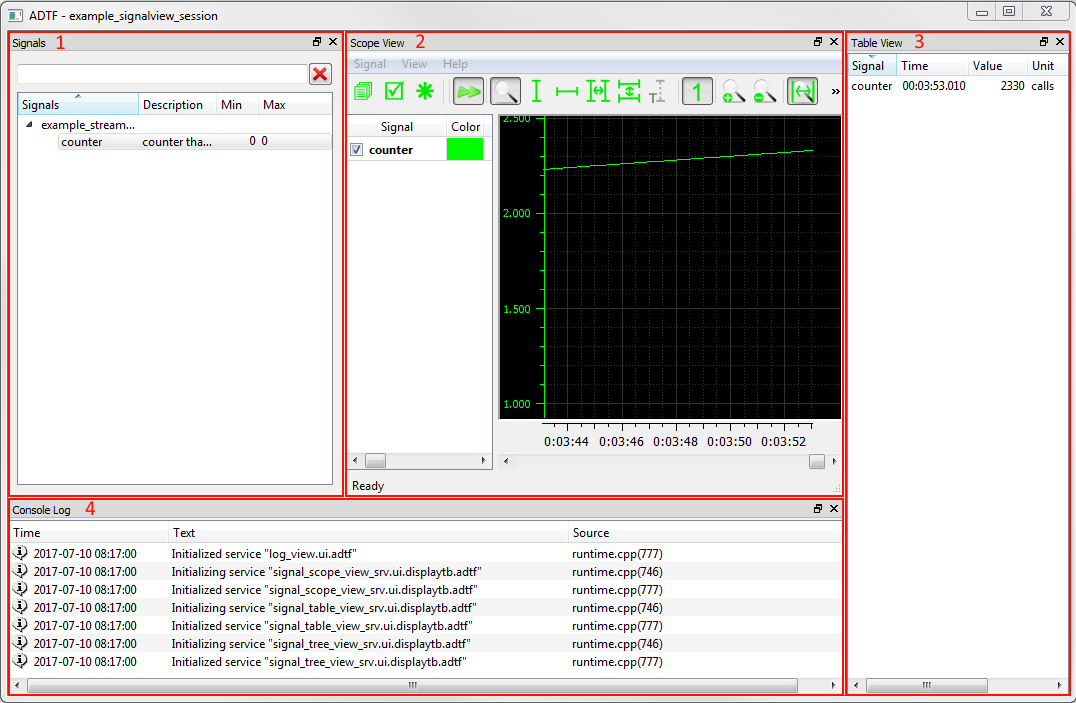
Task: Click Value column header in Table View
Action: (x=997, y=66)
